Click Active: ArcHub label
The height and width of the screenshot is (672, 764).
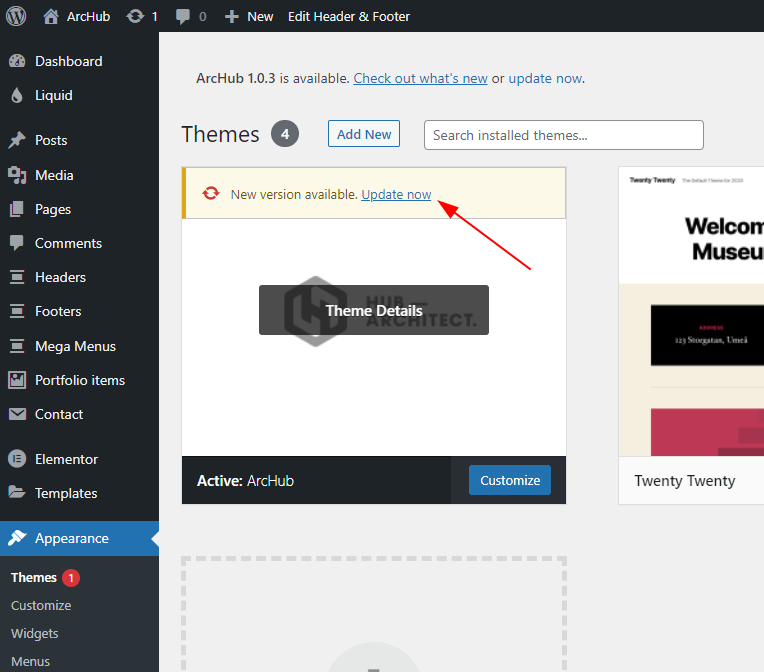click(x=246, y=481)
